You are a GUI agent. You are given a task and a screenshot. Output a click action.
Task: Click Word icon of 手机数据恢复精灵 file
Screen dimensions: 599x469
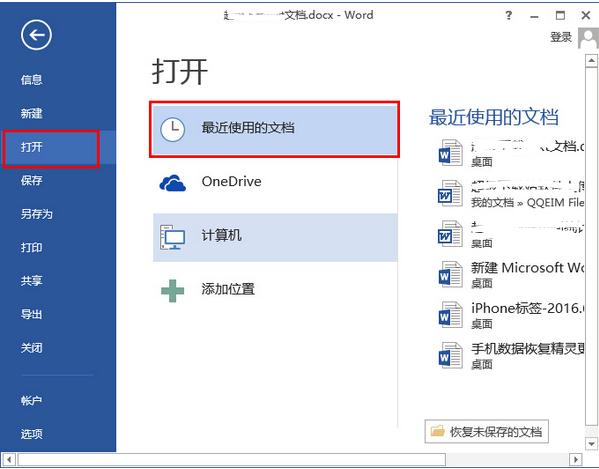pos(451,356)
